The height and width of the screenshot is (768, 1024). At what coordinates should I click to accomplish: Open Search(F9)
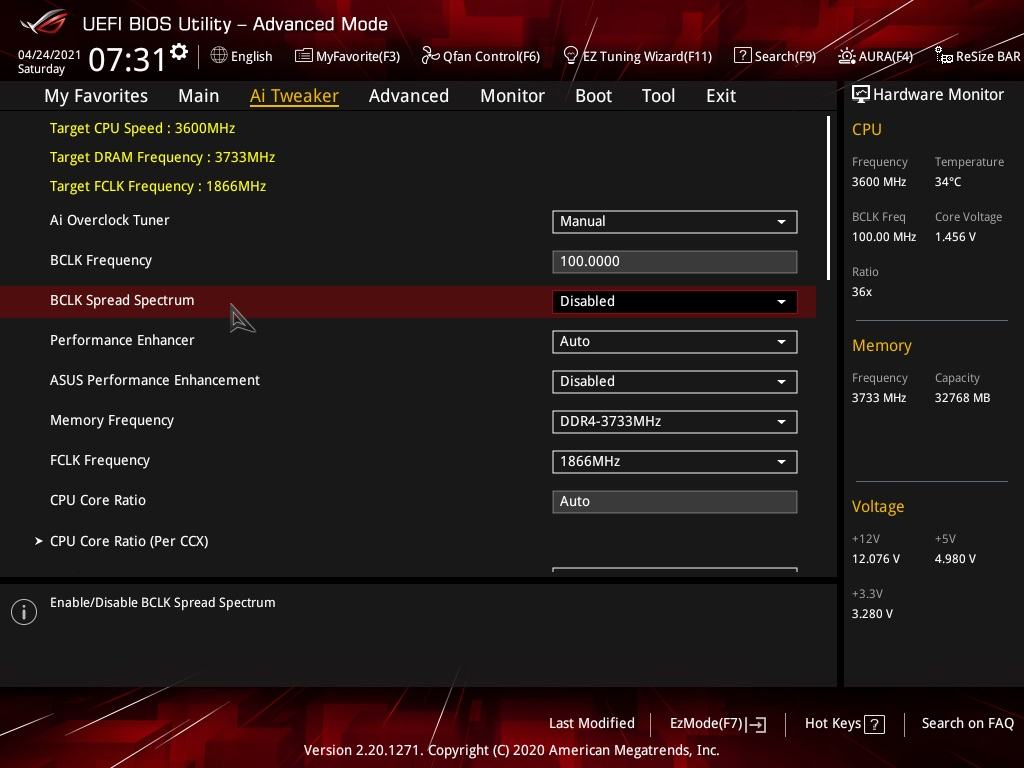point(775,56)
